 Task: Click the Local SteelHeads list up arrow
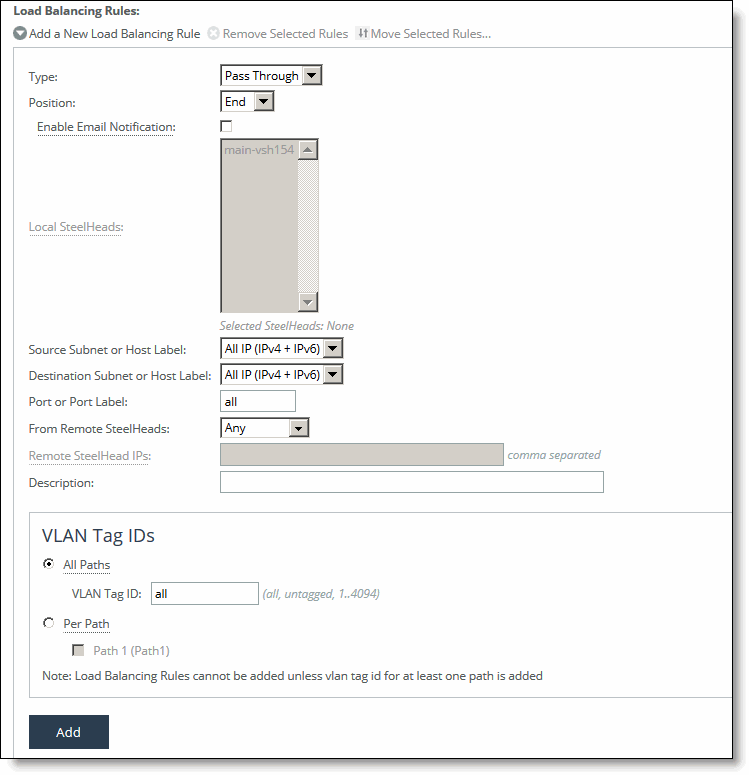click(x=308, y=150)
